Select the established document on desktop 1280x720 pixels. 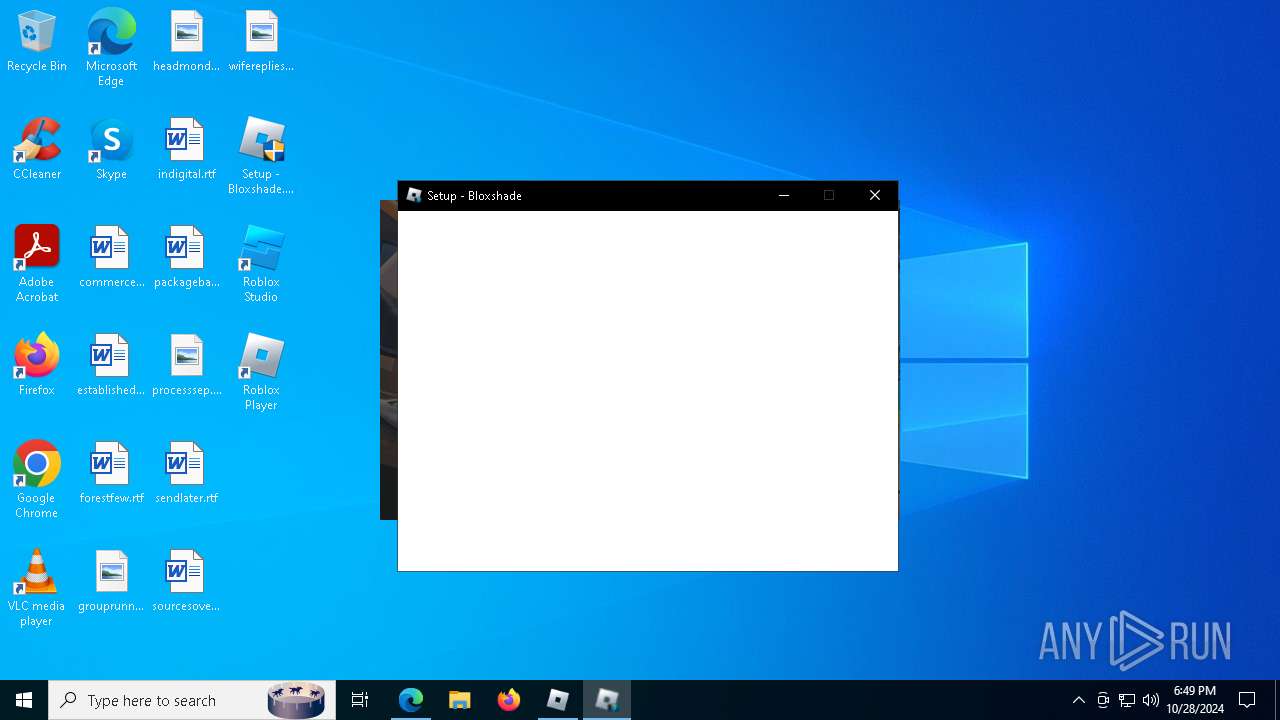[x=111, y=366]
